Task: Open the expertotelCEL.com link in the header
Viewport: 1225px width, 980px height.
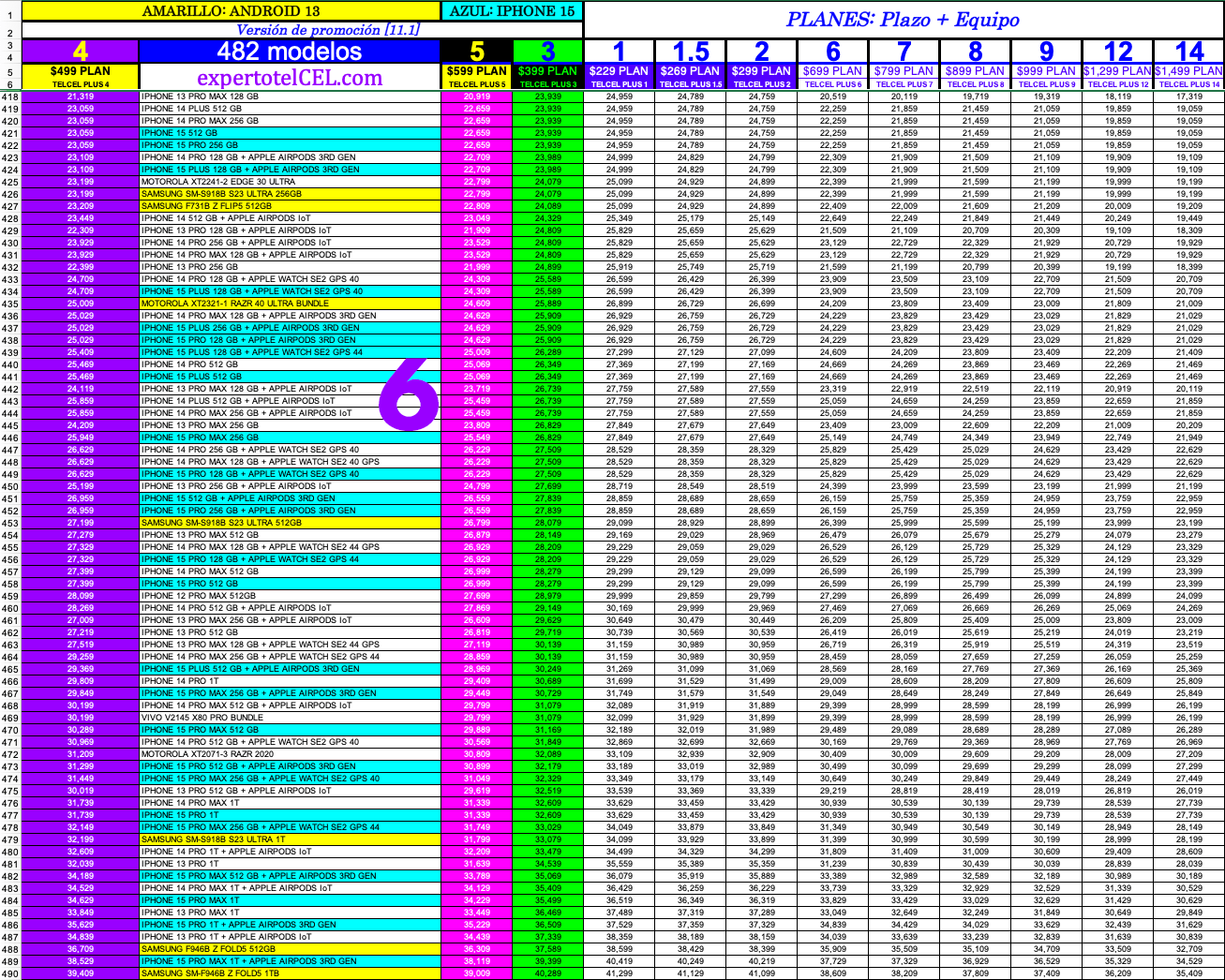Action: pyautogui.click(x=290, y=77)
